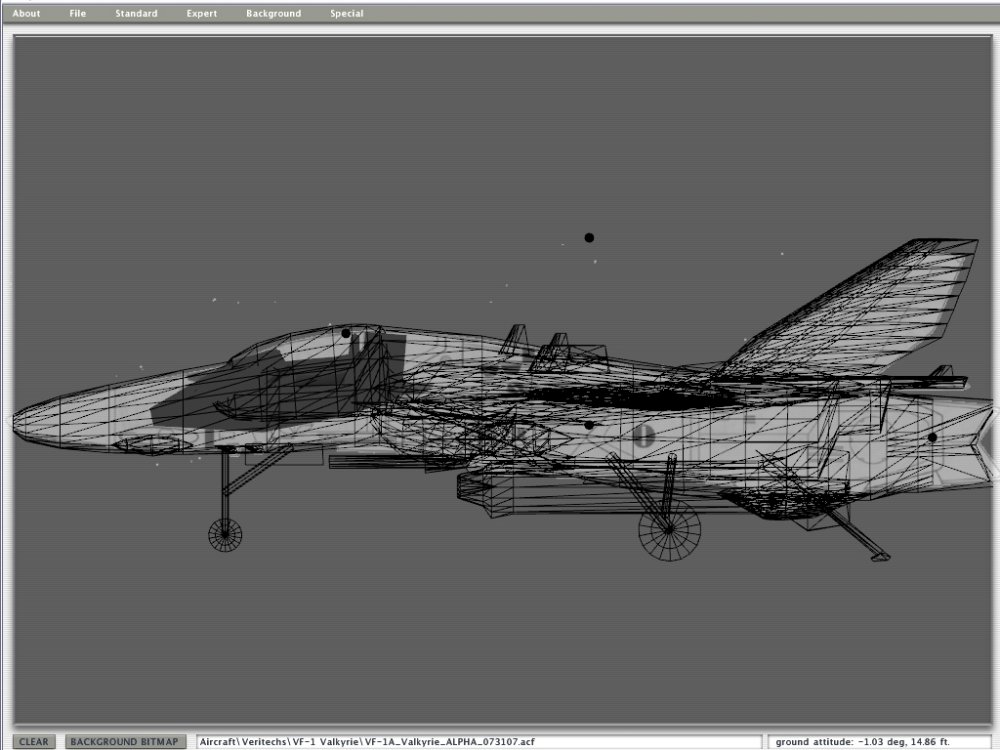Open the Special menu
Viewport: 1000px width, 750px height.
coord(346,13)
